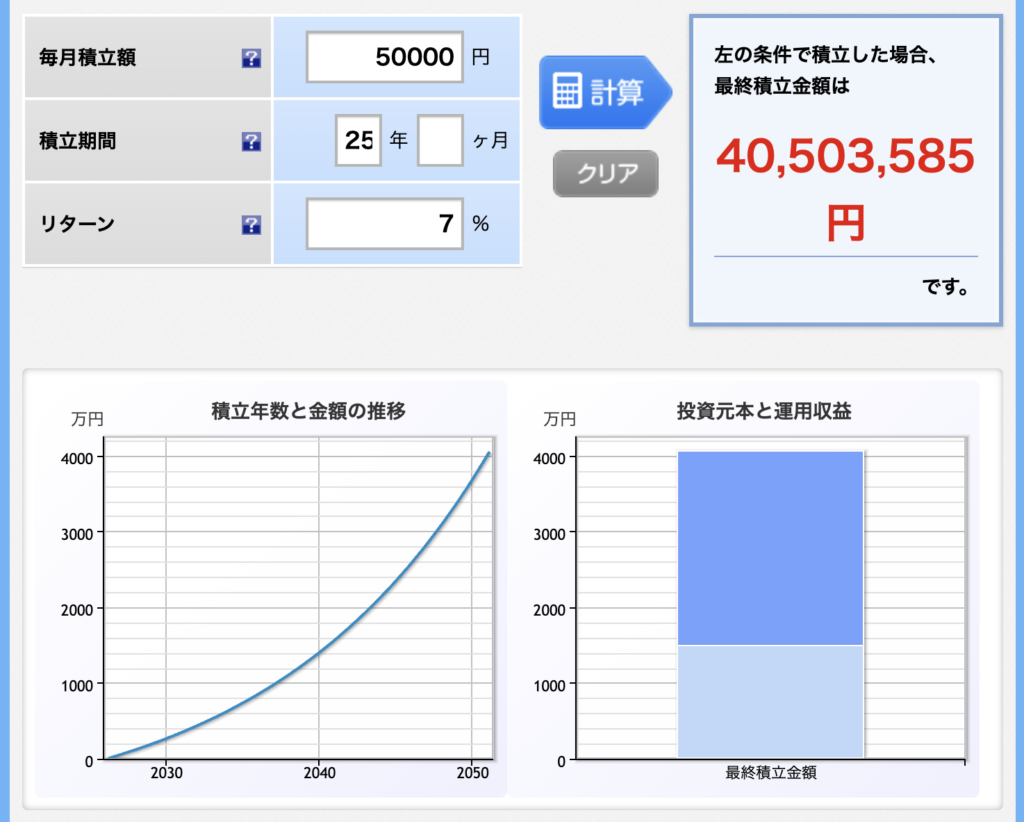Click the 2040 label on x-axis
The image size is (1024, 822).
[x=319, y=773]
